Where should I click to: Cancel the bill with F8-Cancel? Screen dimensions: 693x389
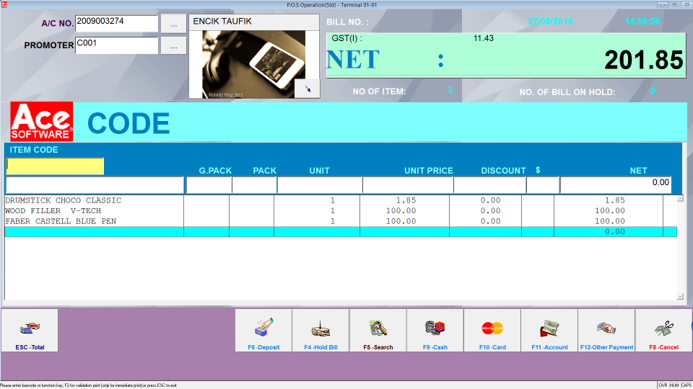(x=663, y=330)
